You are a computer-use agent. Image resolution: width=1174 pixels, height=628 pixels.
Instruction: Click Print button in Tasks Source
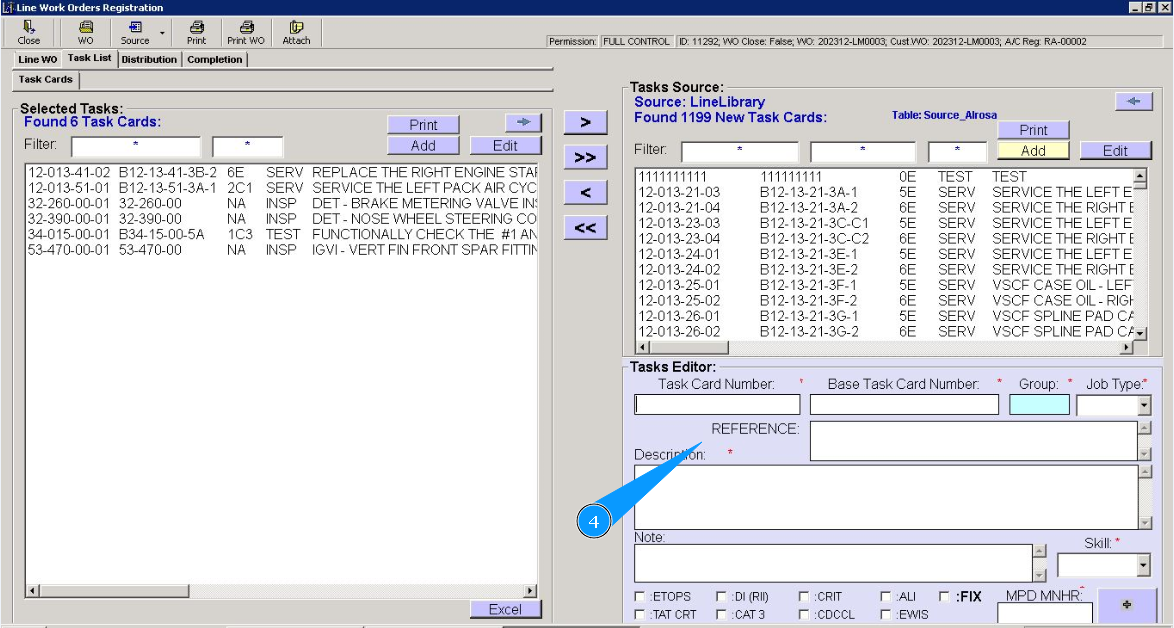[x=1033, y=130]
